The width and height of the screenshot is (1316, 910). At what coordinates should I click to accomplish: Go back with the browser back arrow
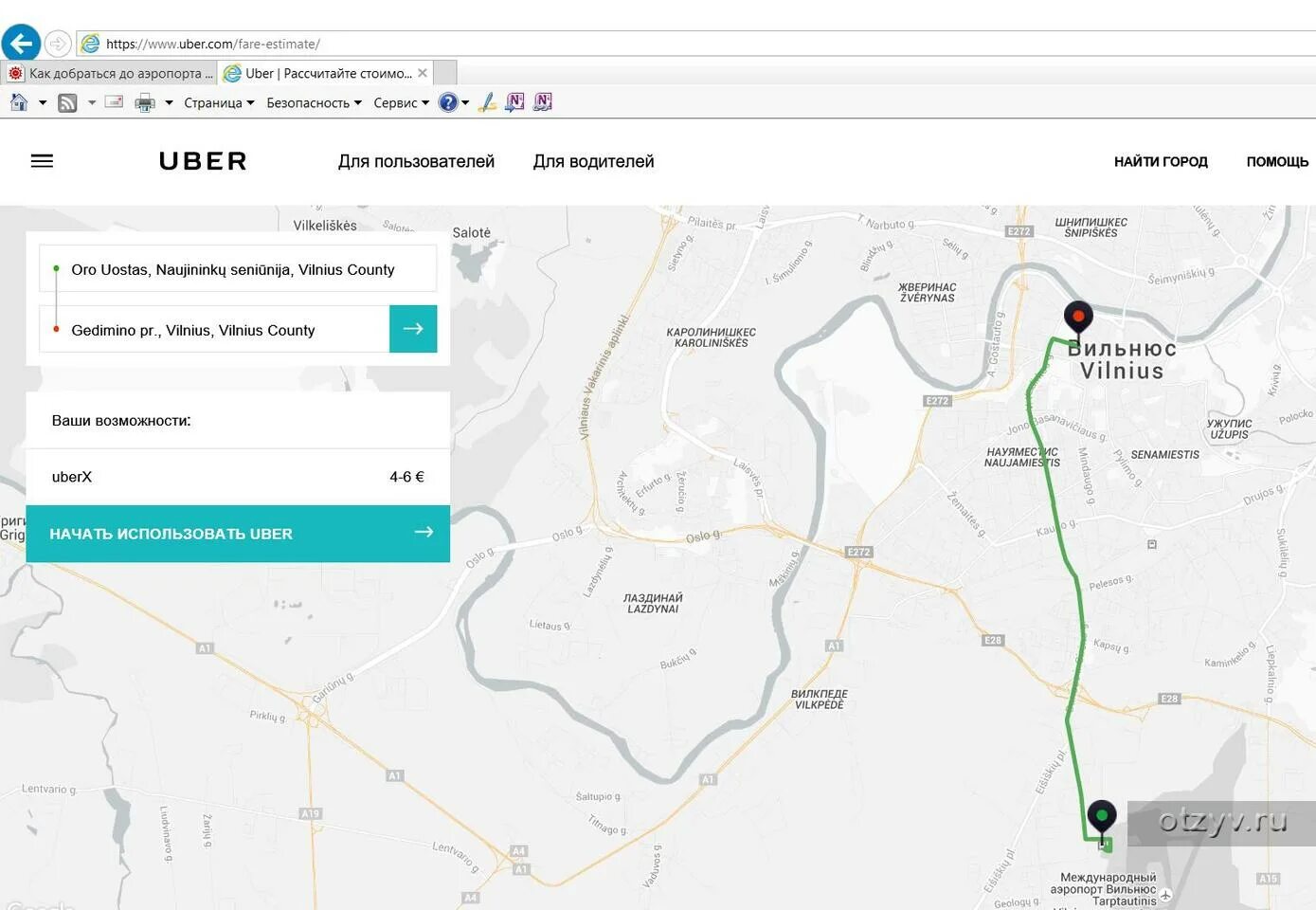point(21,43)
